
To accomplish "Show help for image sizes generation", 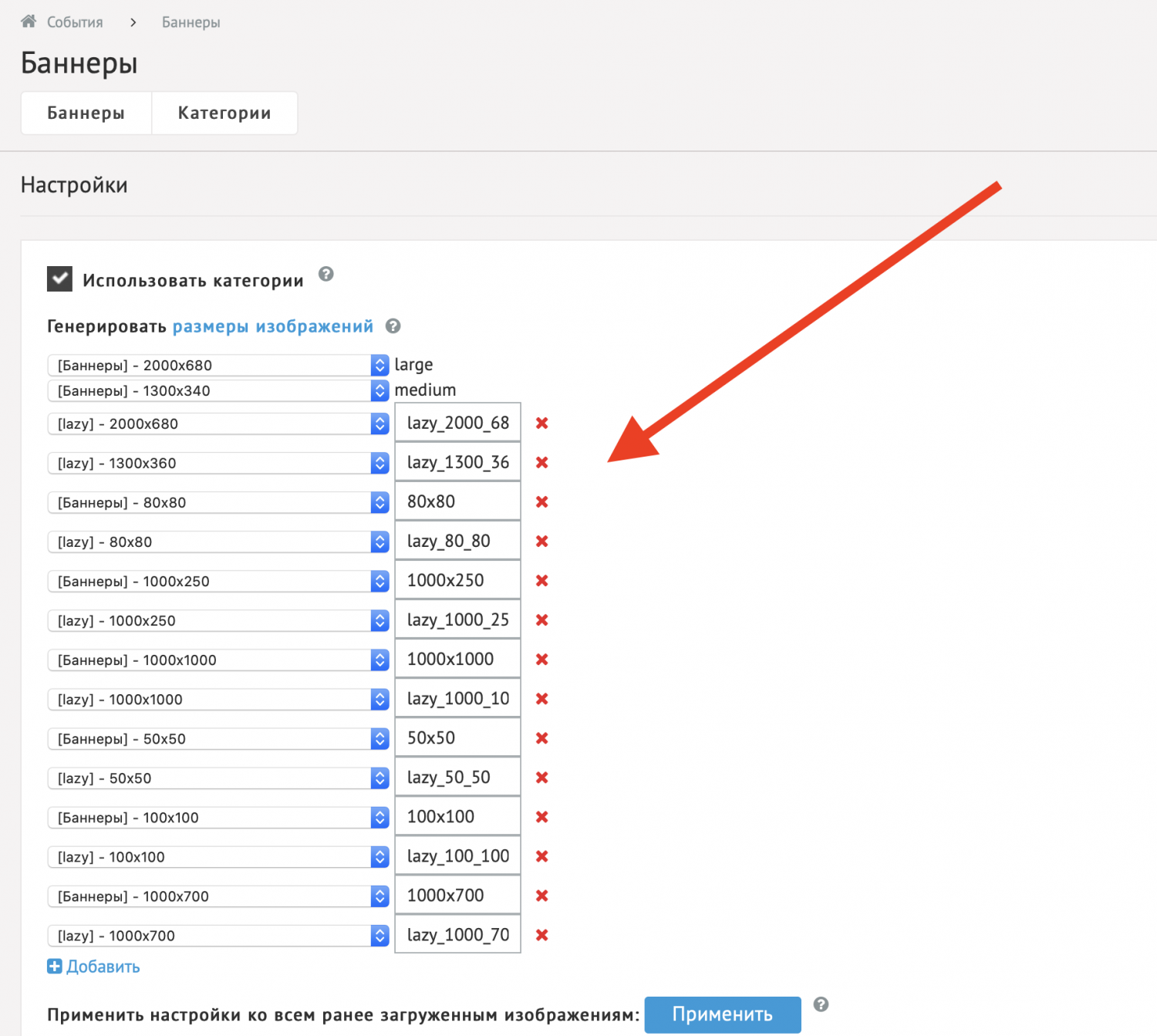I will (x=393, y=326).
